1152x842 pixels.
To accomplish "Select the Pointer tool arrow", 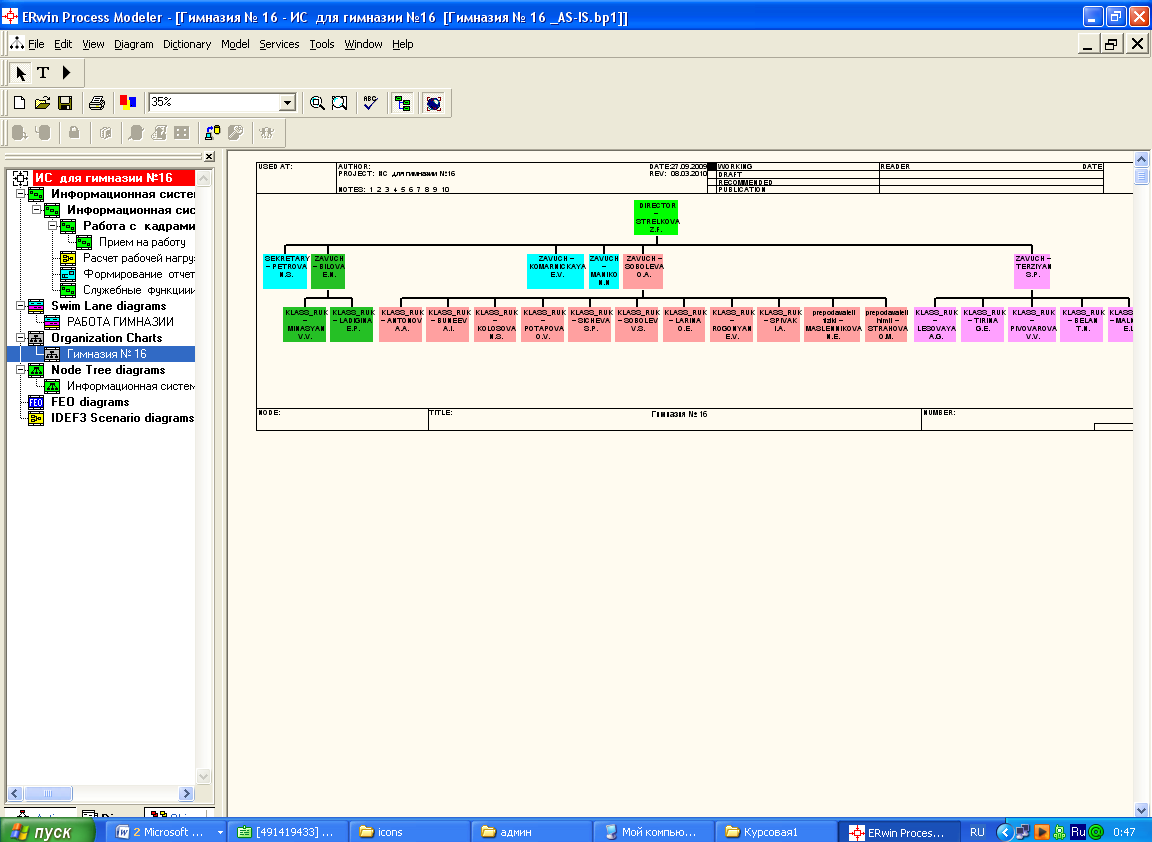I will pyautogui.click(x=21, y=73).
